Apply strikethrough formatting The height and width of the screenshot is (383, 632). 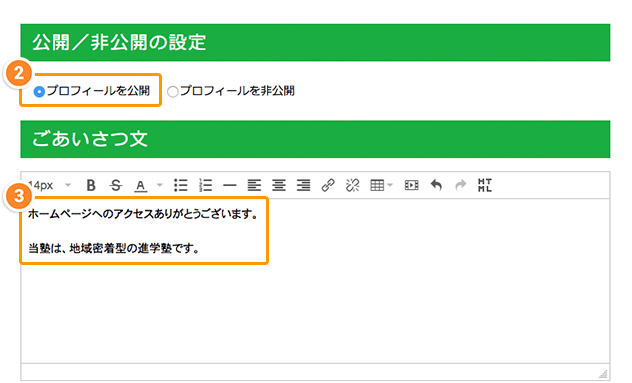tap(116, 185)
